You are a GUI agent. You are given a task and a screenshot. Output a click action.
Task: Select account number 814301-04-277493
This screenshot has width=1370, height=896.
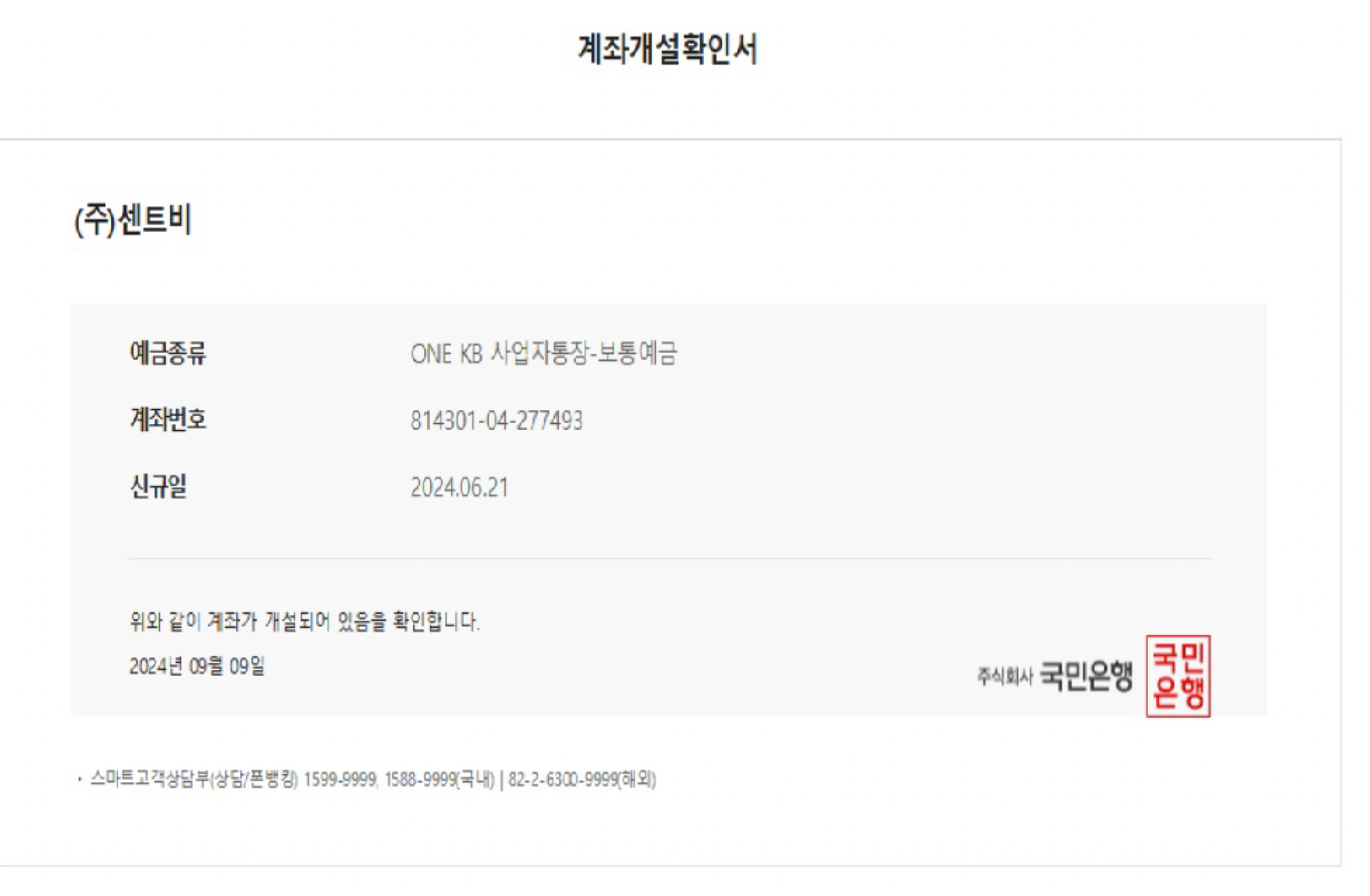pos(496,421)
